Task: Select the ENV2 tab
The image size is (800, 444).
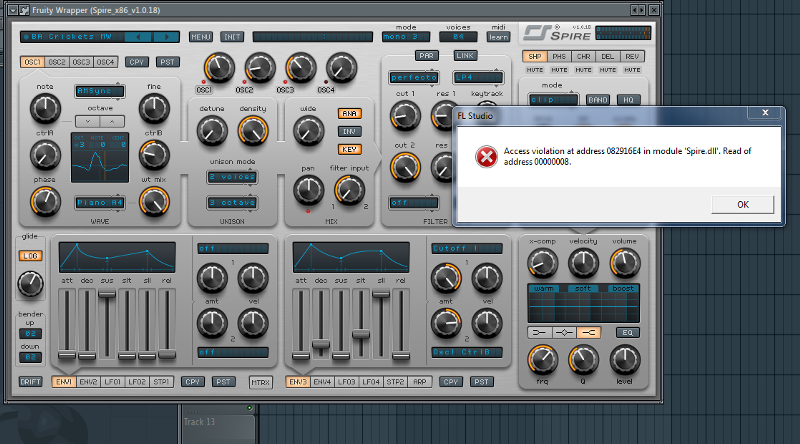Action: [88, 382]
